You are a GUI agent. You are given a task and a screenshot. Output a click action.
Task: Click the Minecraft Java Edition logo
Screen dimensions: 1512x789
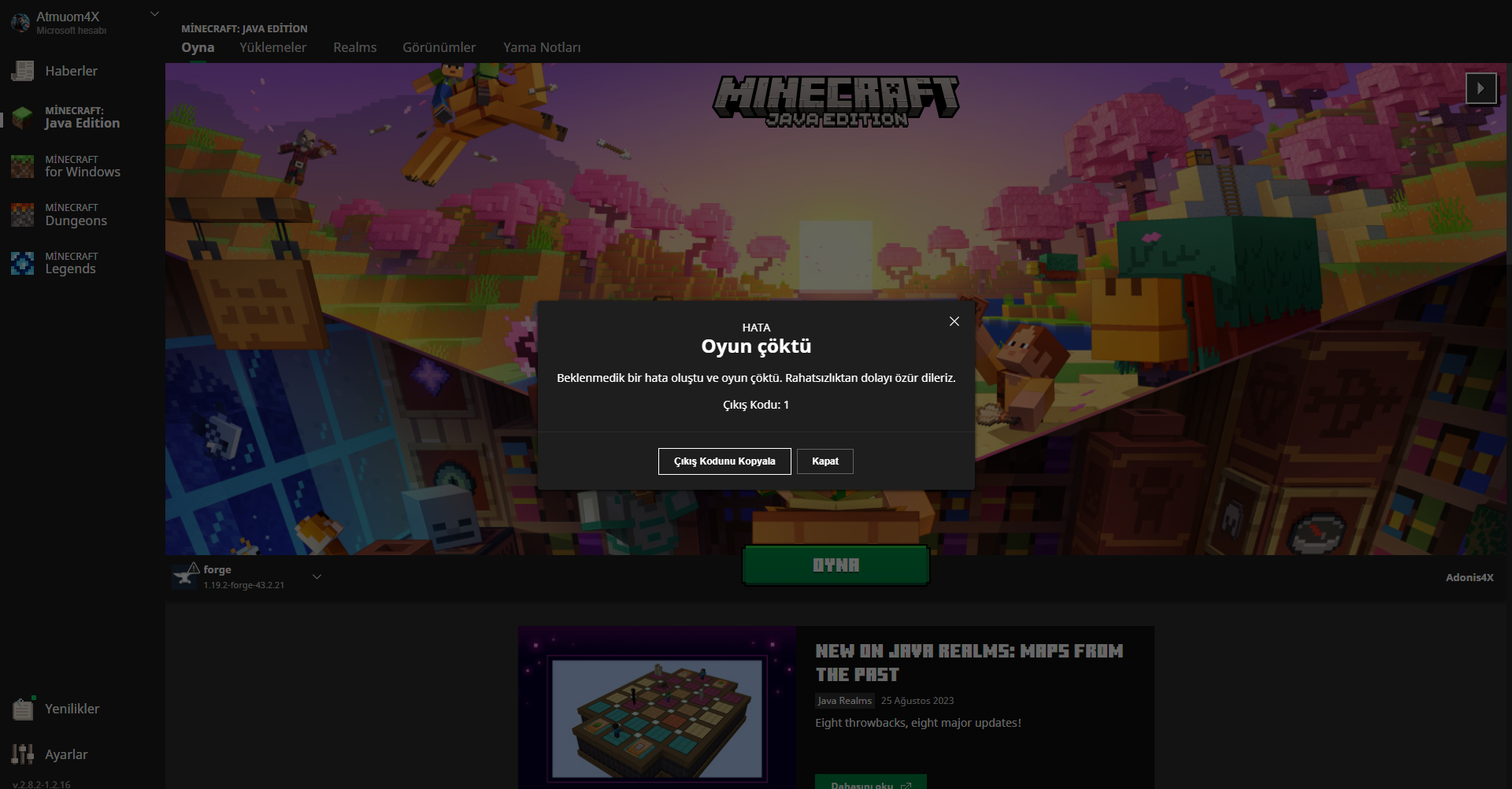point(836,102)
